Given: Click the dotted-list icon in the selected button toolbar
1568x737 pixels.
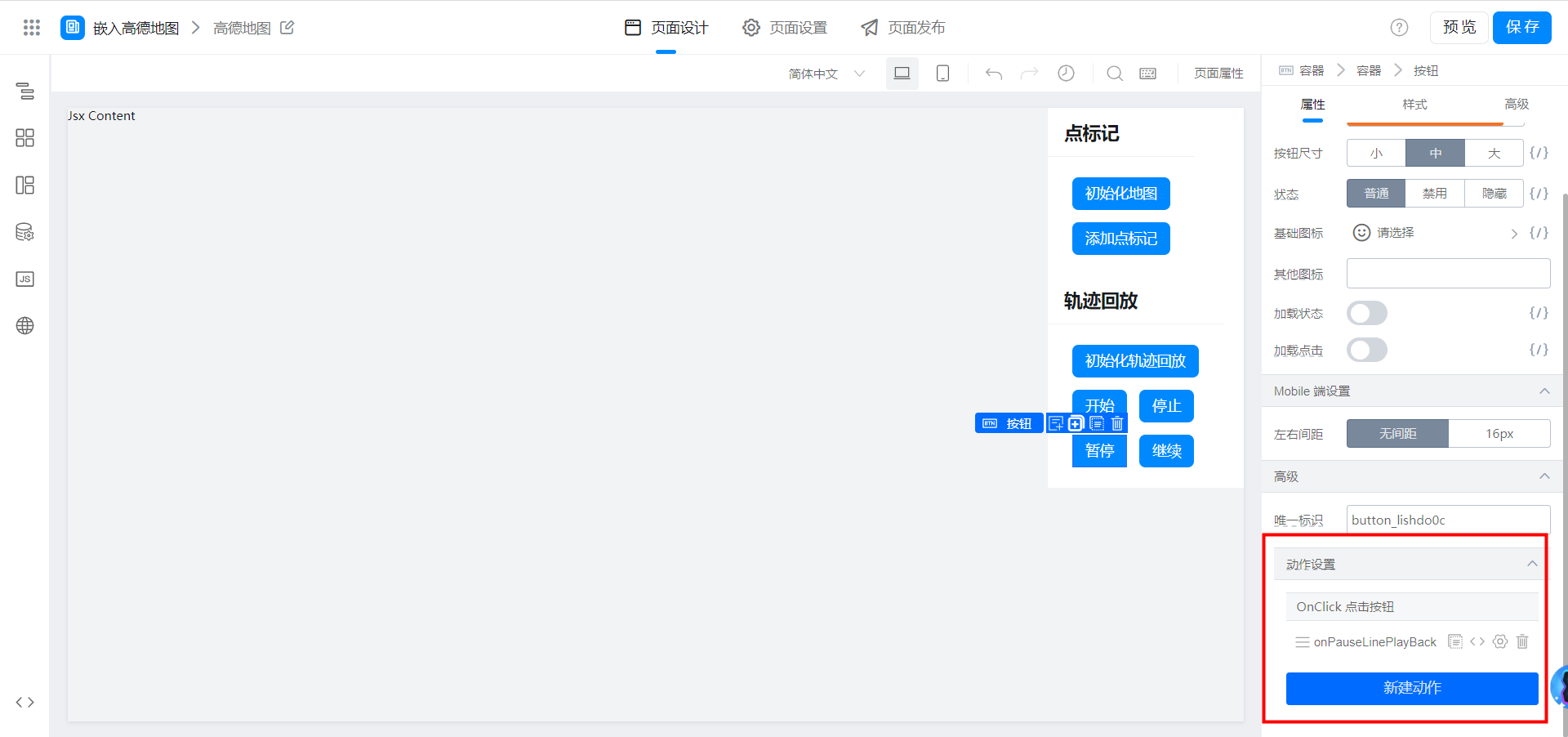Looking at the screenshot, I should coord(1097,423).
